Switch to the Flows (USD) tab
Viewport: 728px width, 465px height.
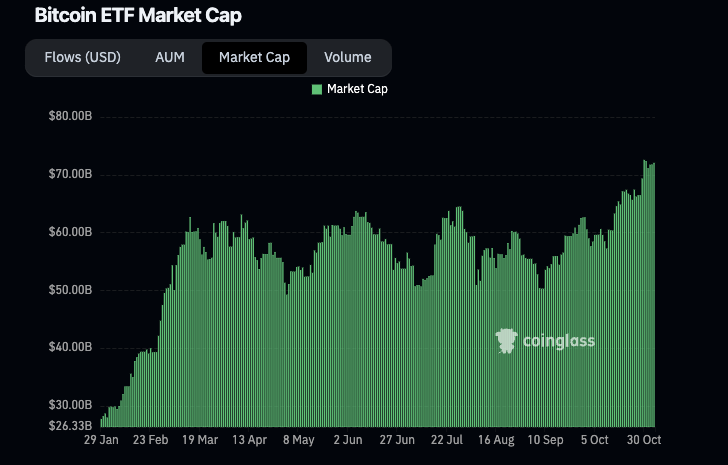82,57
